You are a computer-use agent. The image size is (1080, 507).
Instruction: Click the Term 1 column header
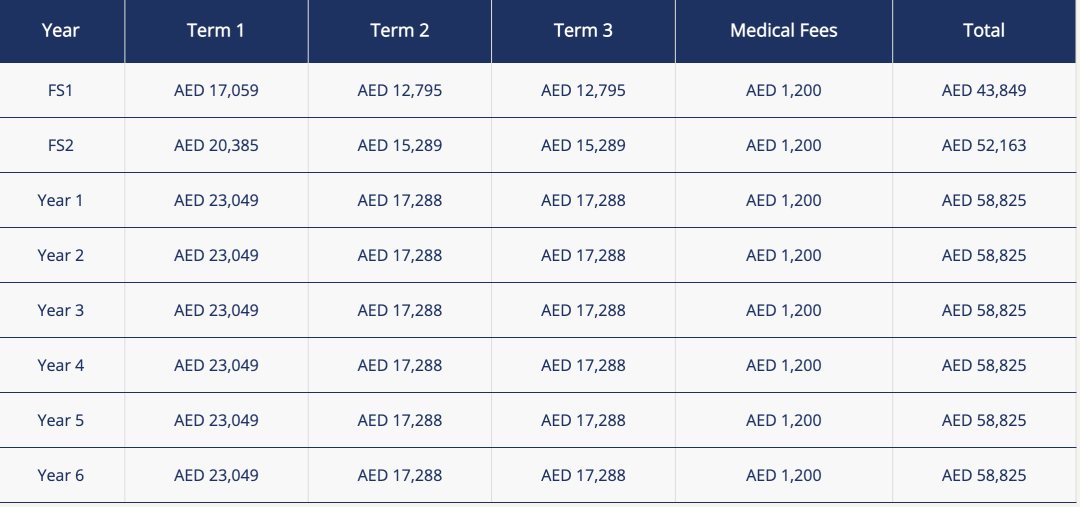tap(216, 30)
